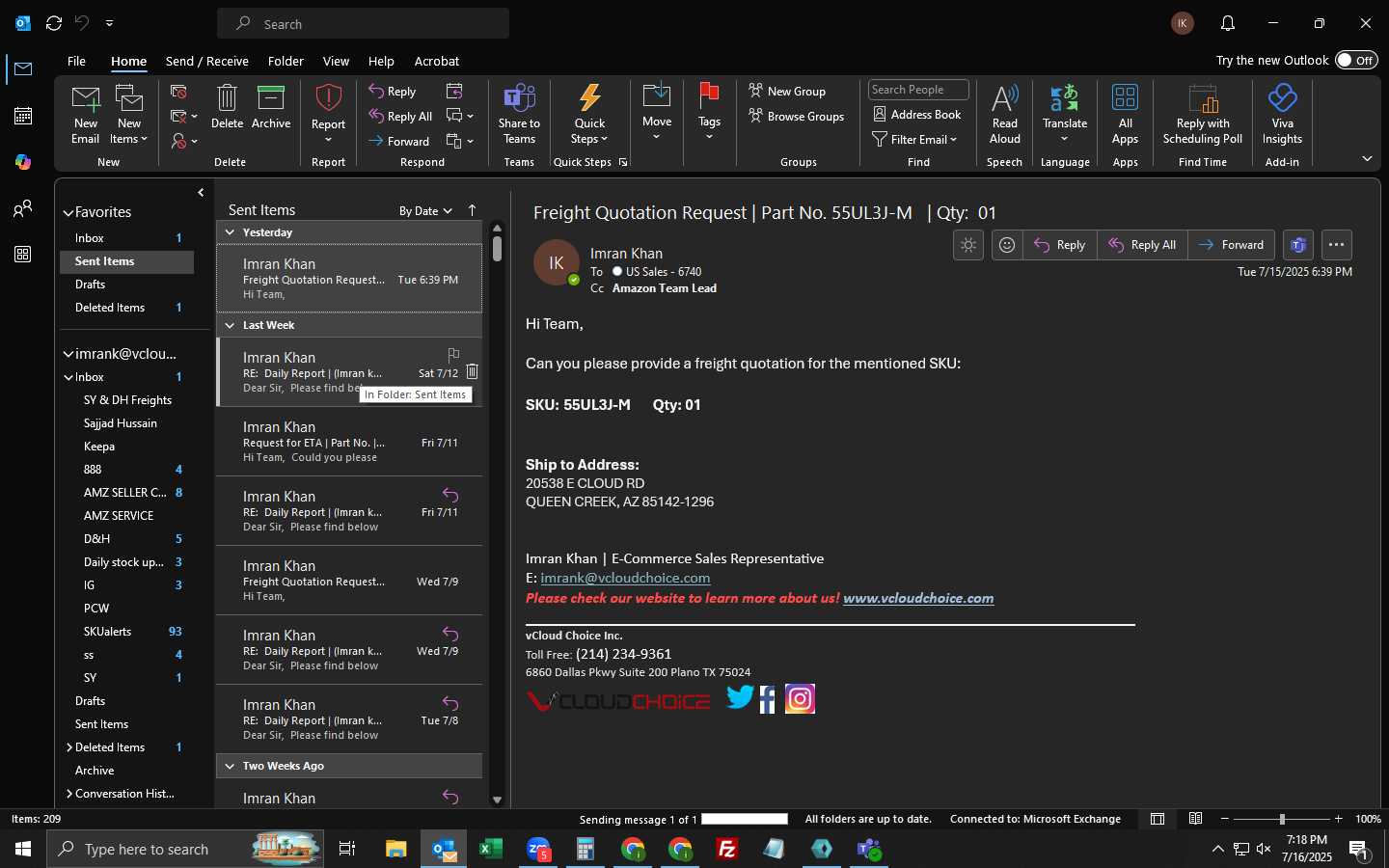Open FileZilla from the taskbar
This screenshot has height=868, width=1389.
[727, 849]
